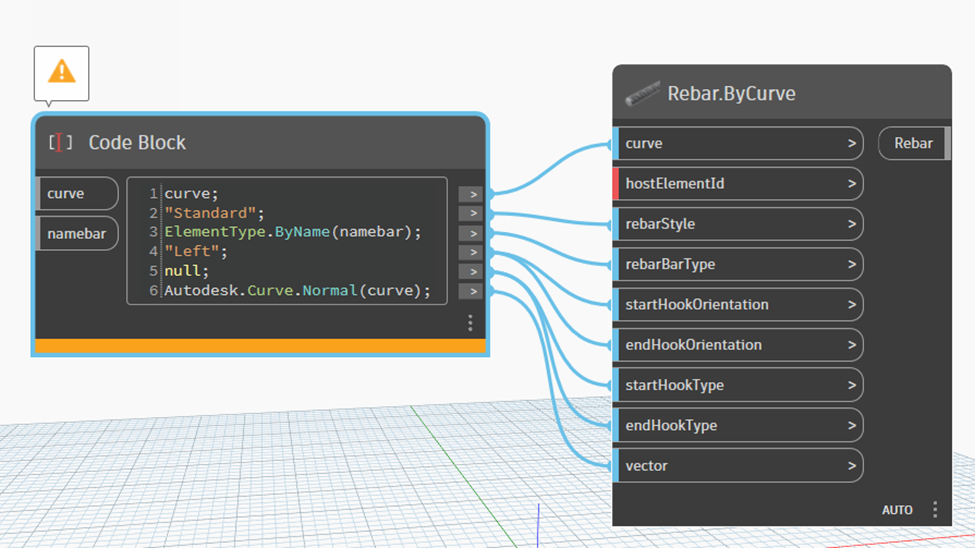Select the endHookOrientation input port
Screen dimensions: 975x548
click(738, 345)
